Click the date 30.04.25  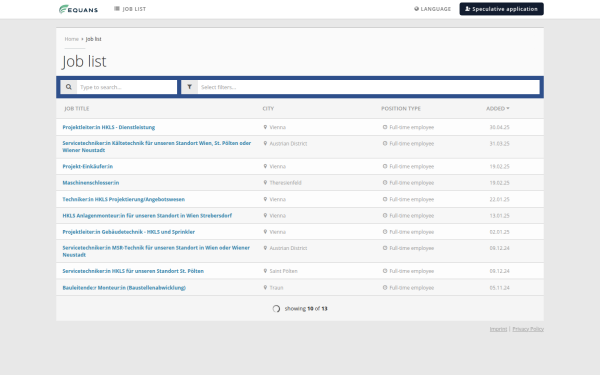pyautogui.click(x=499, y=127)
